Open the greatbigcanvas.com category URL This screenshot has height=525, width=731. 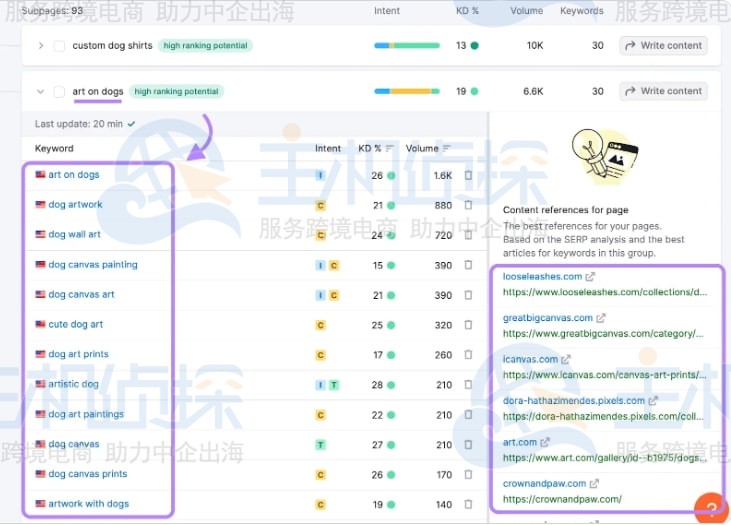coord(603,334)
